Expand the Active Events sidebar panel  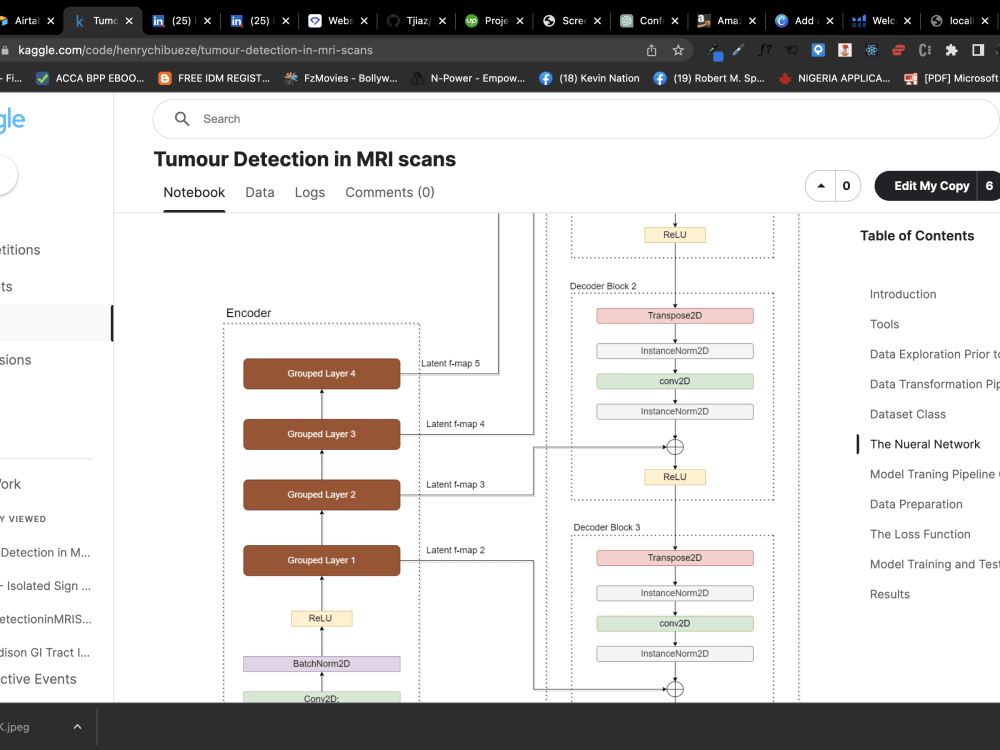click(38, 679)
